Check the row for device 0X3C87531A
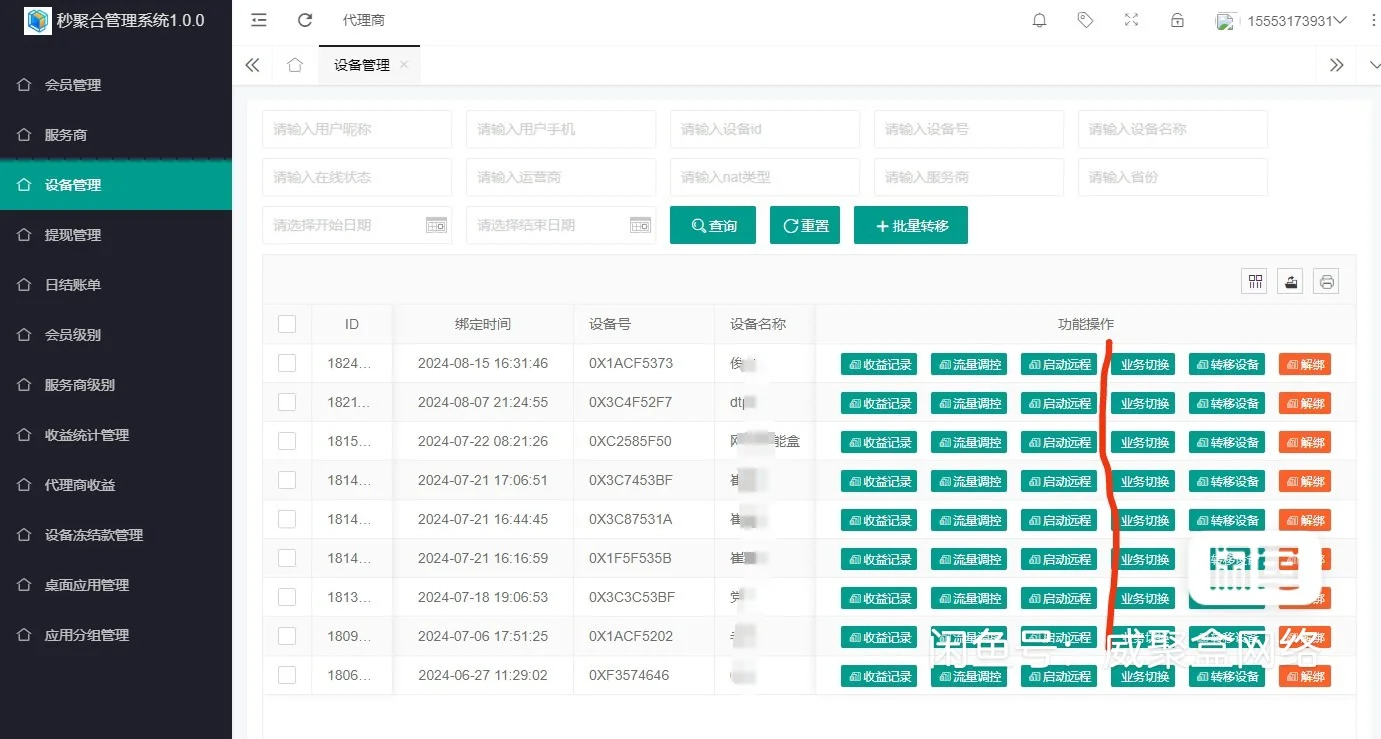 287,519
